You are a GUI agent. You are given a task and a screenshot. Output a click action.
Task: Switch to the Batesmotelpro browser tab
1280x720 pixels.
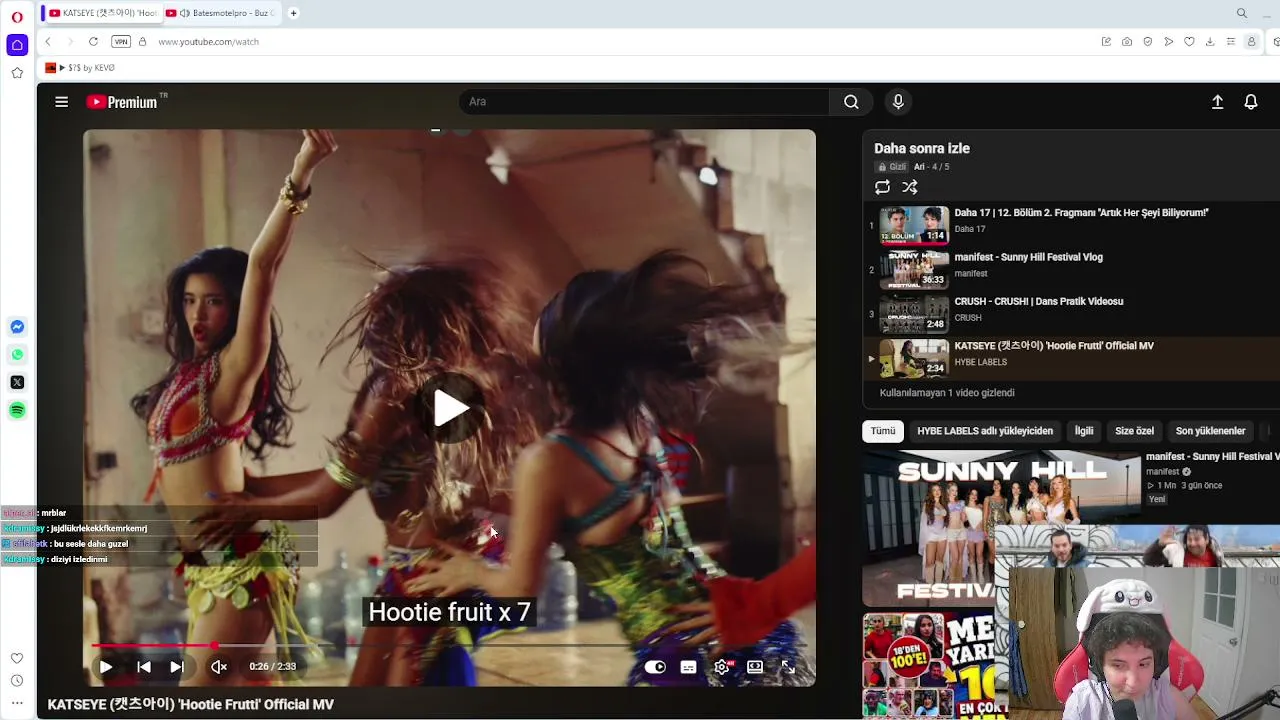[x=223, y=13]
